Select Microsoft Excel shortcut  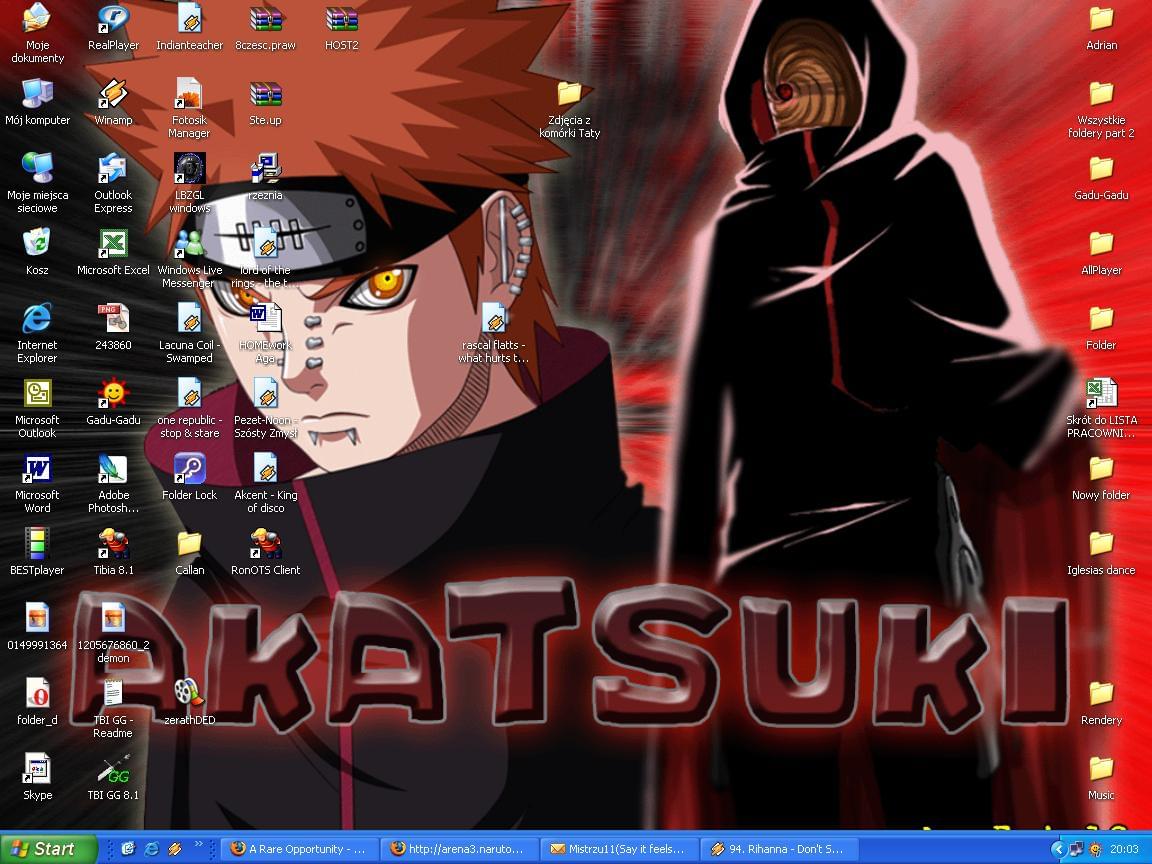(x=113, y=243)
